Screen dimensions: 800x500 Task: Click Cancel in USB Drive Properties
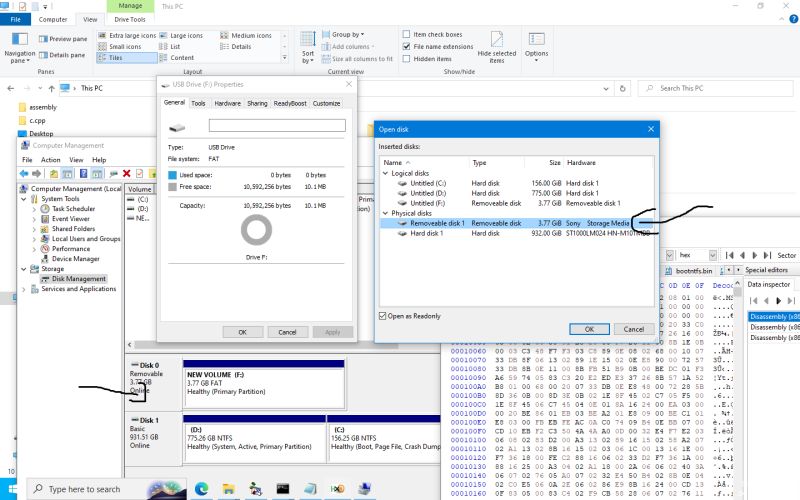(287, 332)
